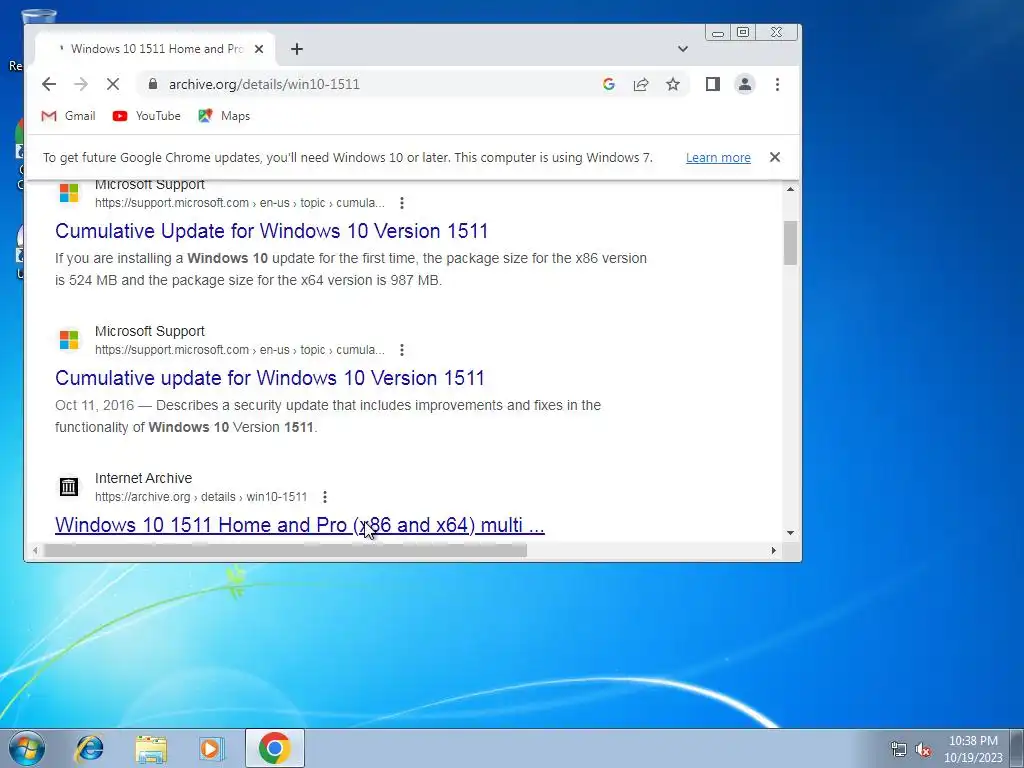Screen dimensions: 1024x768
Task: Click the taskbar clock showing 10:38 PM
Action: (973, 749)
